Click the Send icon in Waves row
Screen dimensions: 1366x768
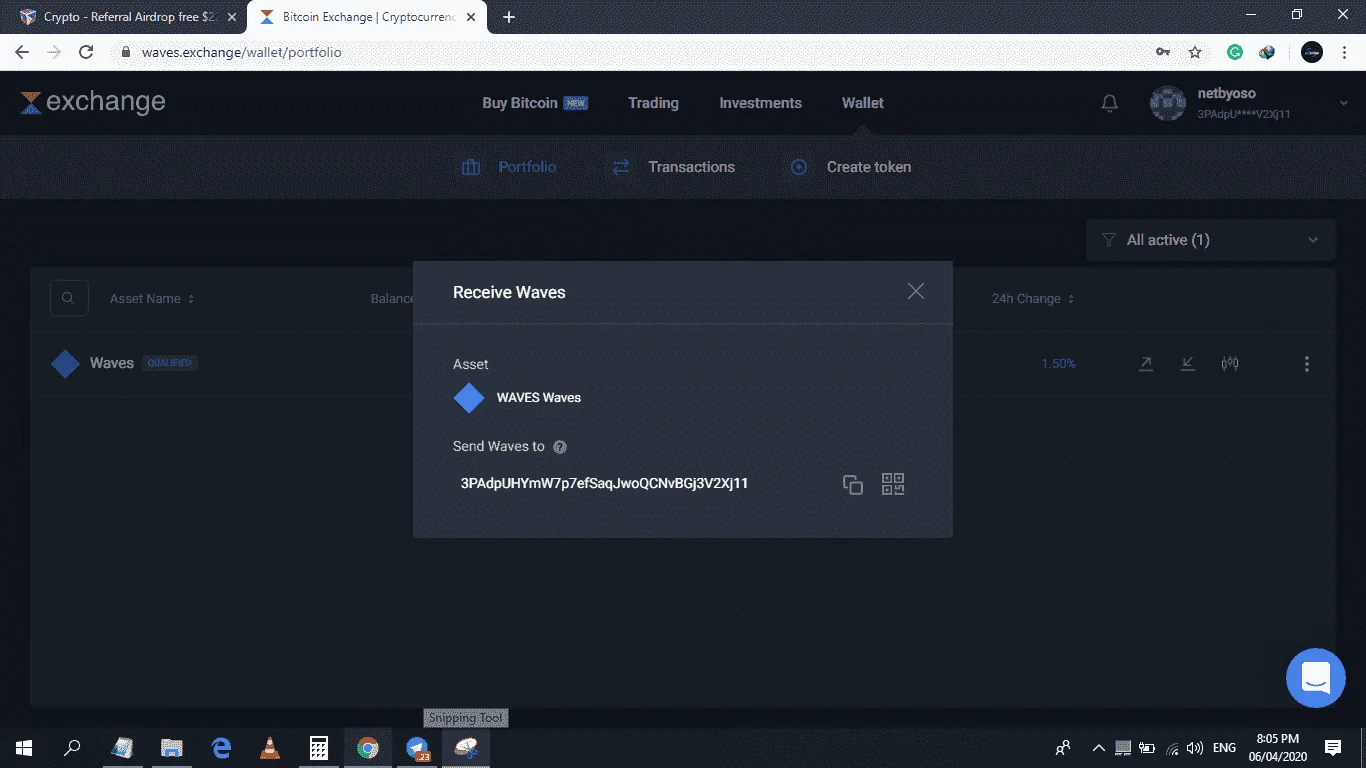pyautogui.click(x=1146, y=364)
